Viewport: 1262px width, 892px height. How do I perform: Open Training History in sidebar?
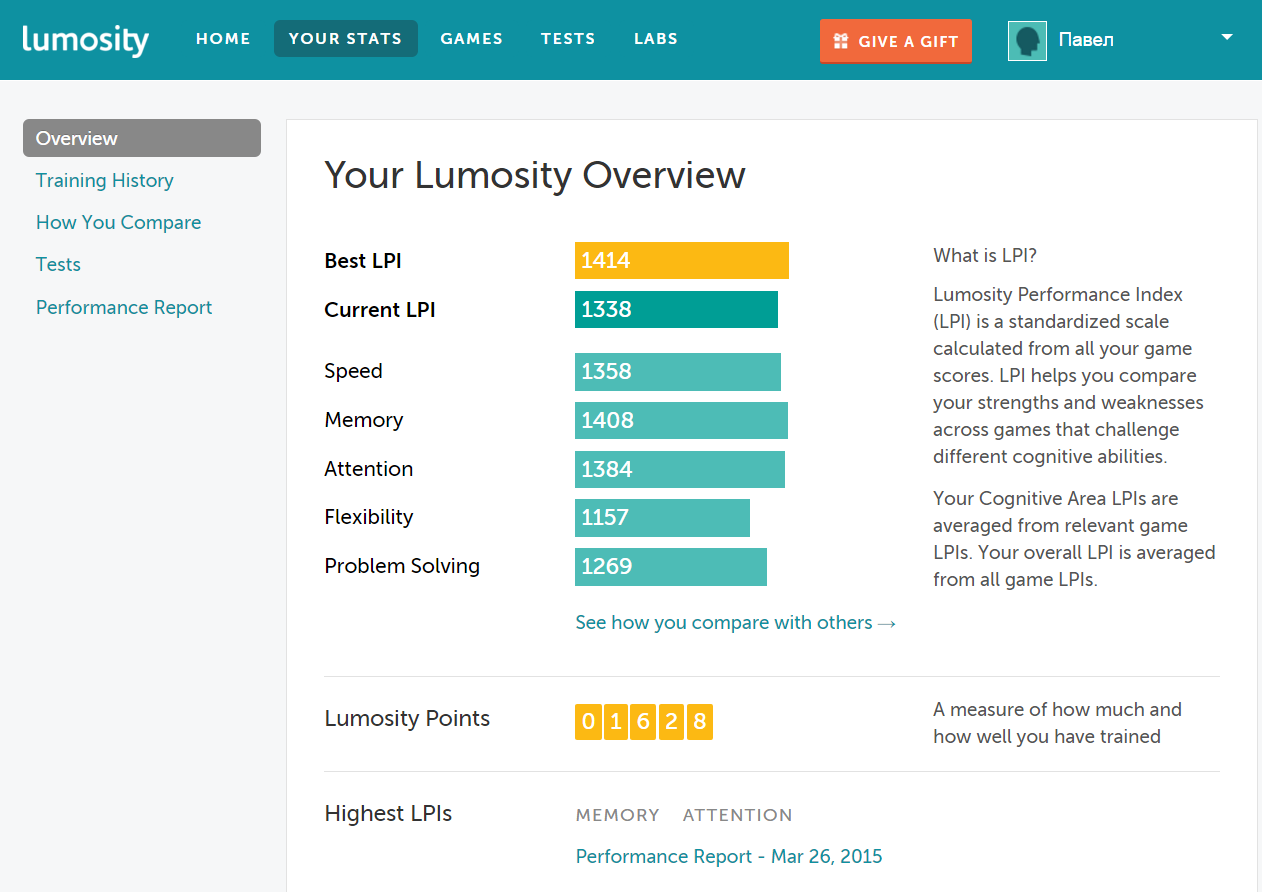pyautogui.click(x=105, y=180)
